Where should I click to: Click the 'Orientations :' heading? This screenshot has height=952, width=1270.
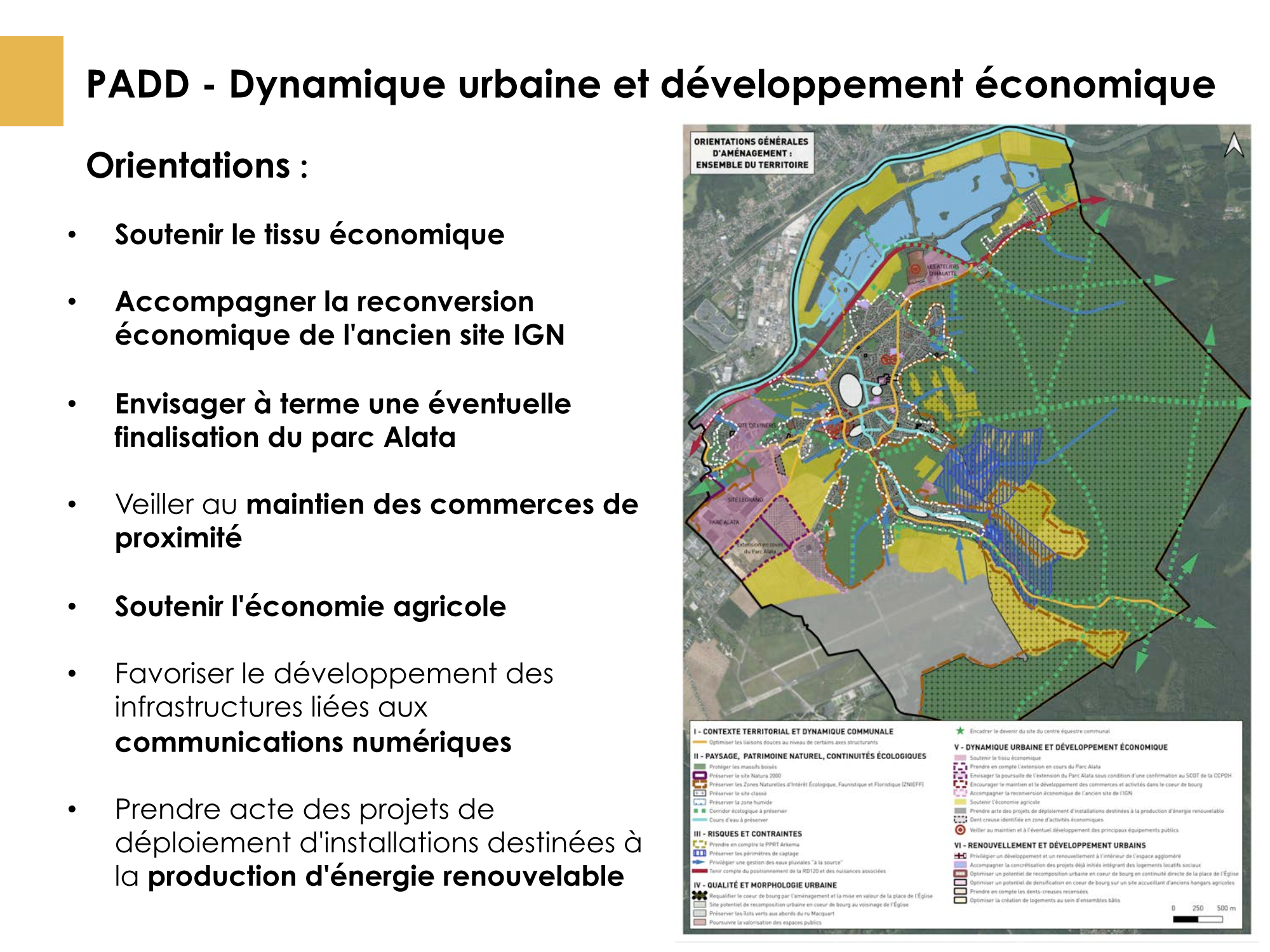tap(197, 166)
